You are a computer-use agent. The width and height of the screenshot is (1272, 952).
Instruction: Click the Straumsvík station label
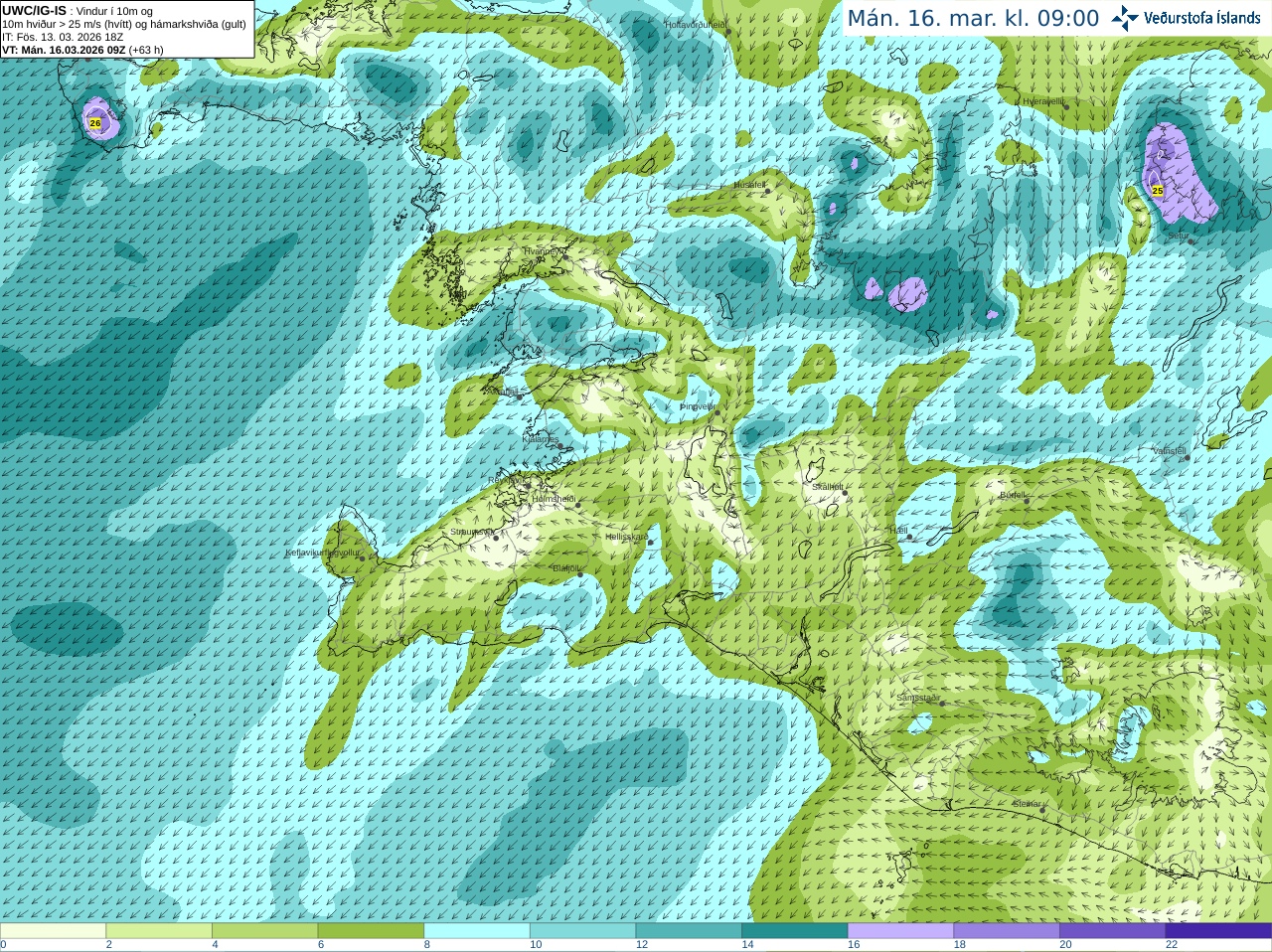pyautogui.click(x=470, y=532)
